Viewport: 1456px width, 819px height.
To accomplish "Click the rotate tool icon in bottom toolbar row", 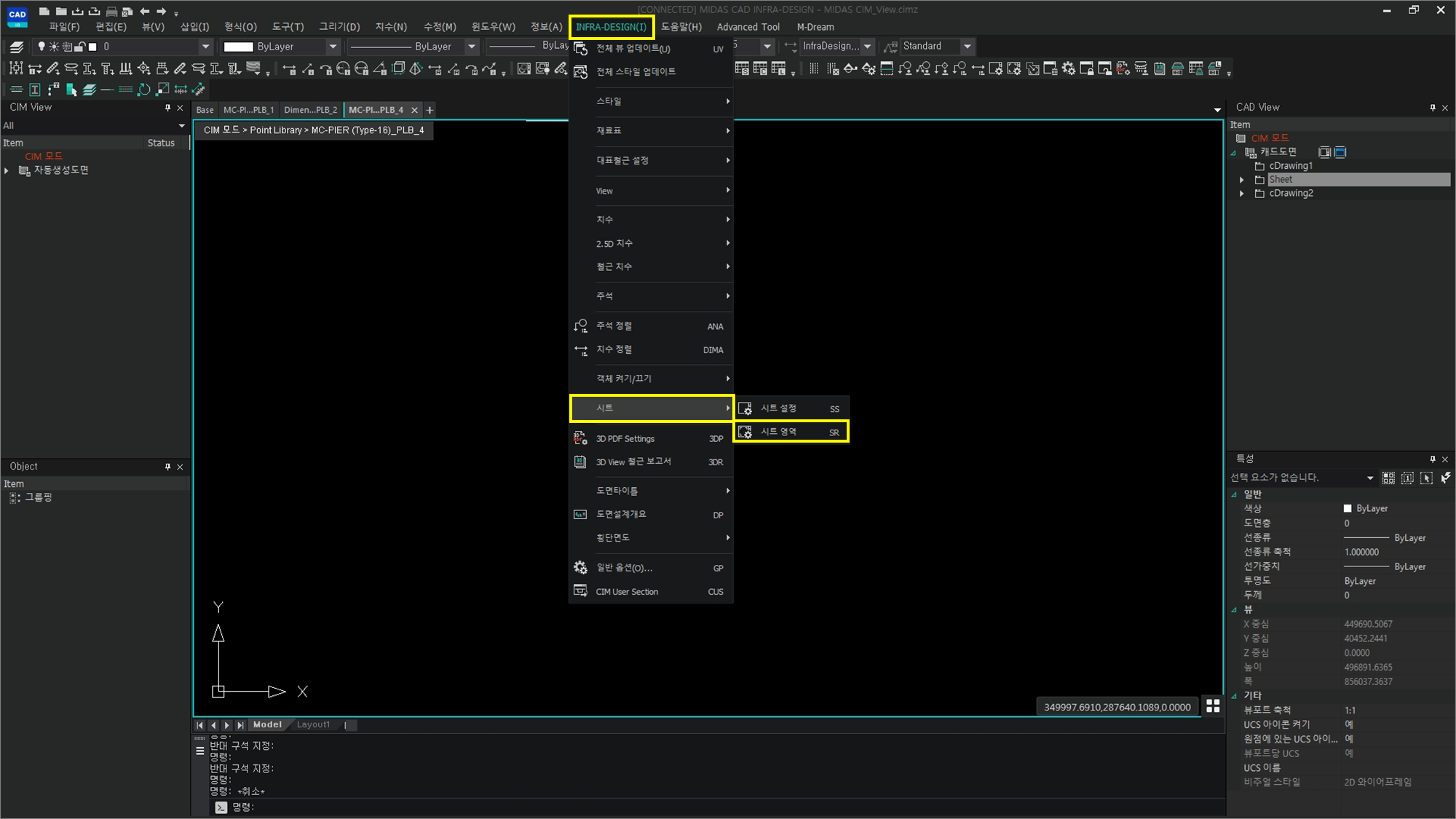I will tap(144, 90).
